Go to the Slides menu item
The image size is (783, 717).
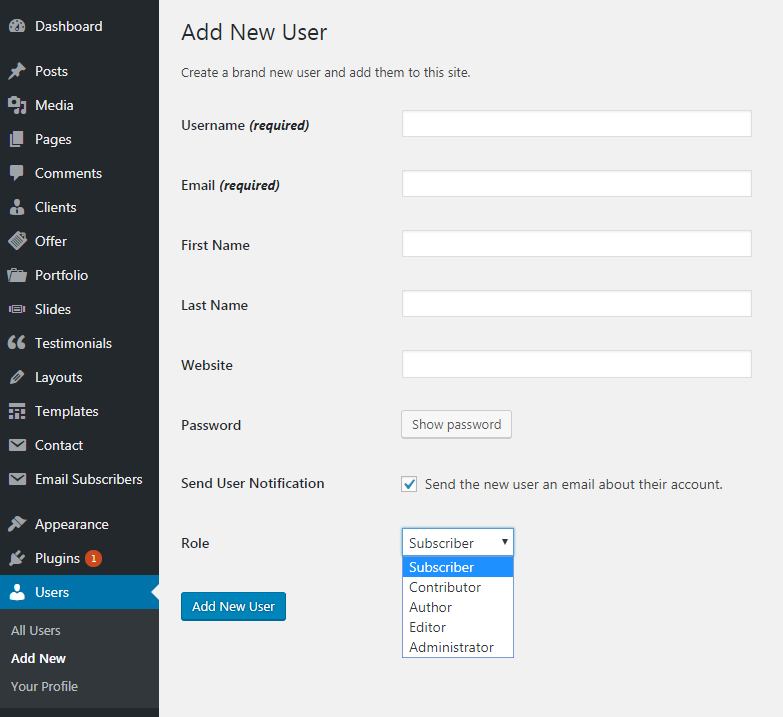click(x=79, y=309)
